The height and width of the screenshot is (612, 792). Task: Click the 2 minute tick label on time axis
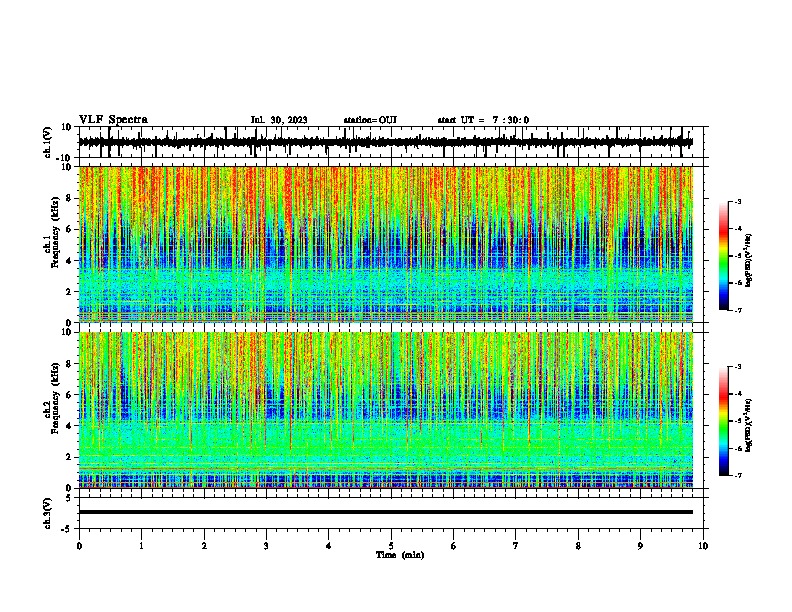point(204,546)
